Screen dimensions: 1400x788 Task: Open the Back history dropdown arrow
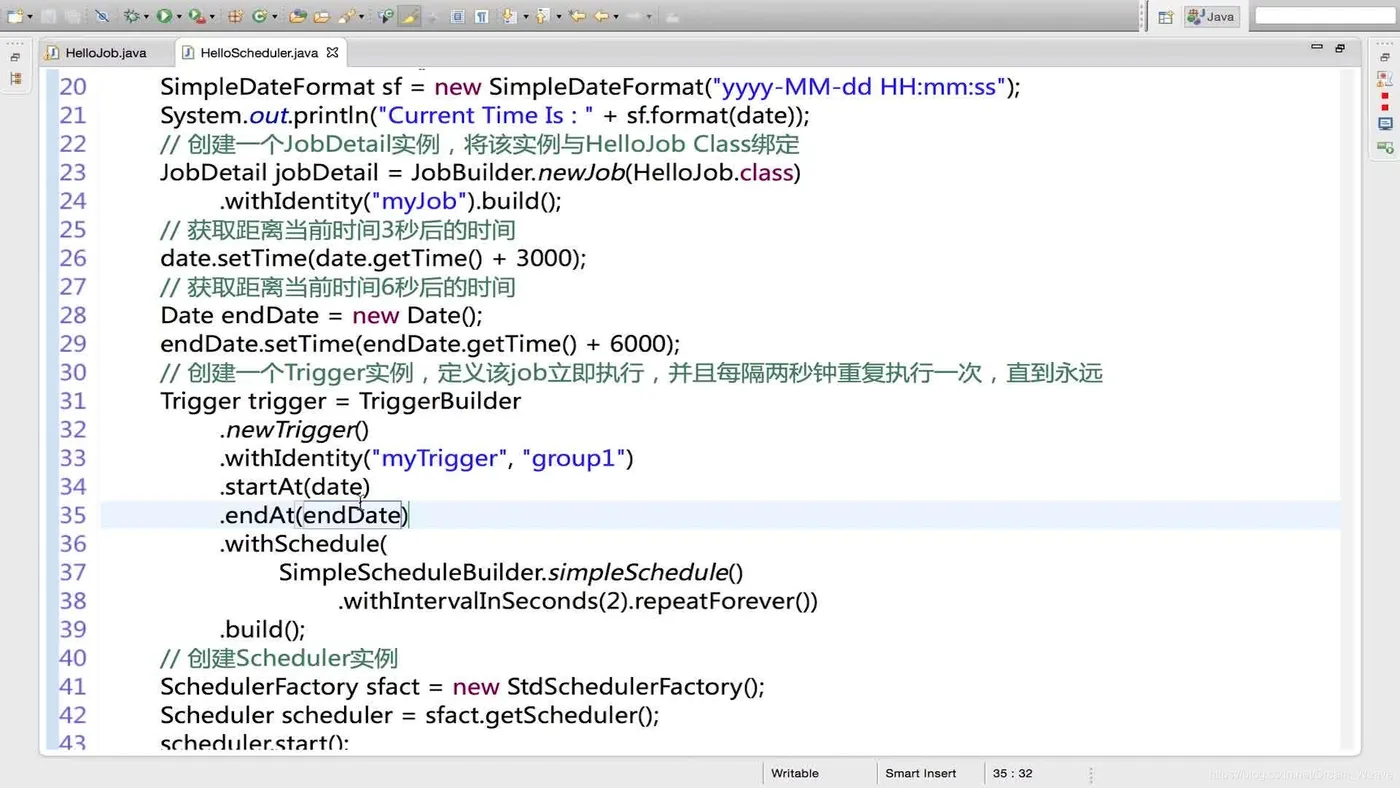tap(616, 17)
